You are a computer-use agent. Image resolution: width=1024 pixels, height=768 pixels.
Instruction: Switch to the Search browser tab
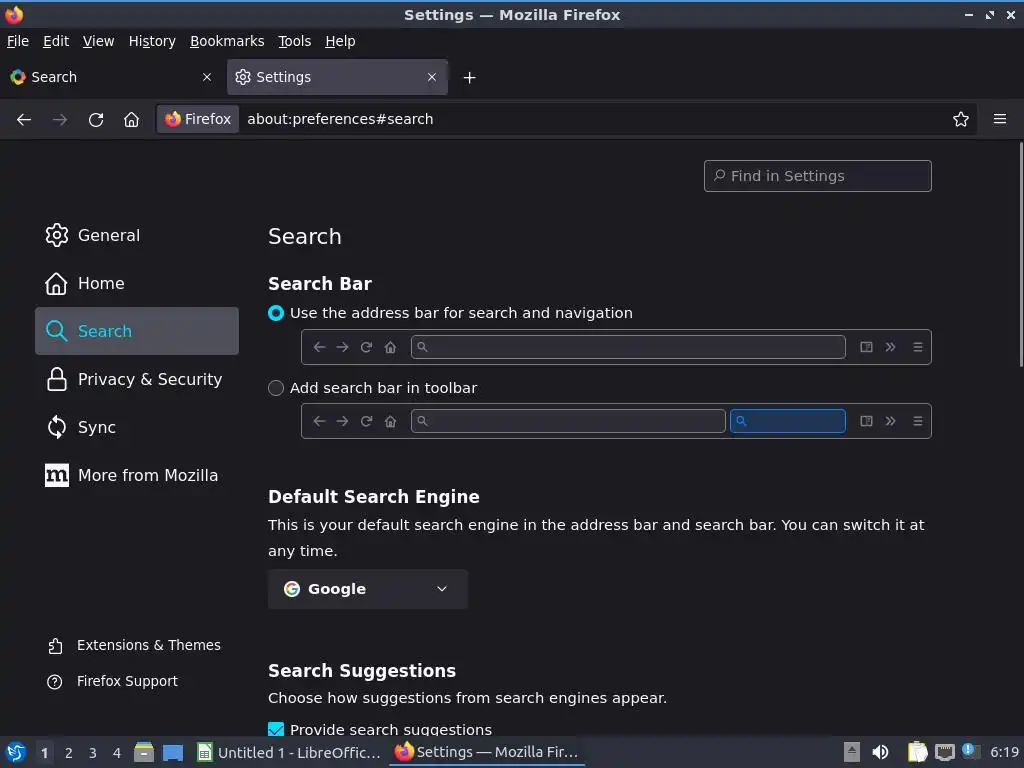pyautogui.click(x=111, y=77)
